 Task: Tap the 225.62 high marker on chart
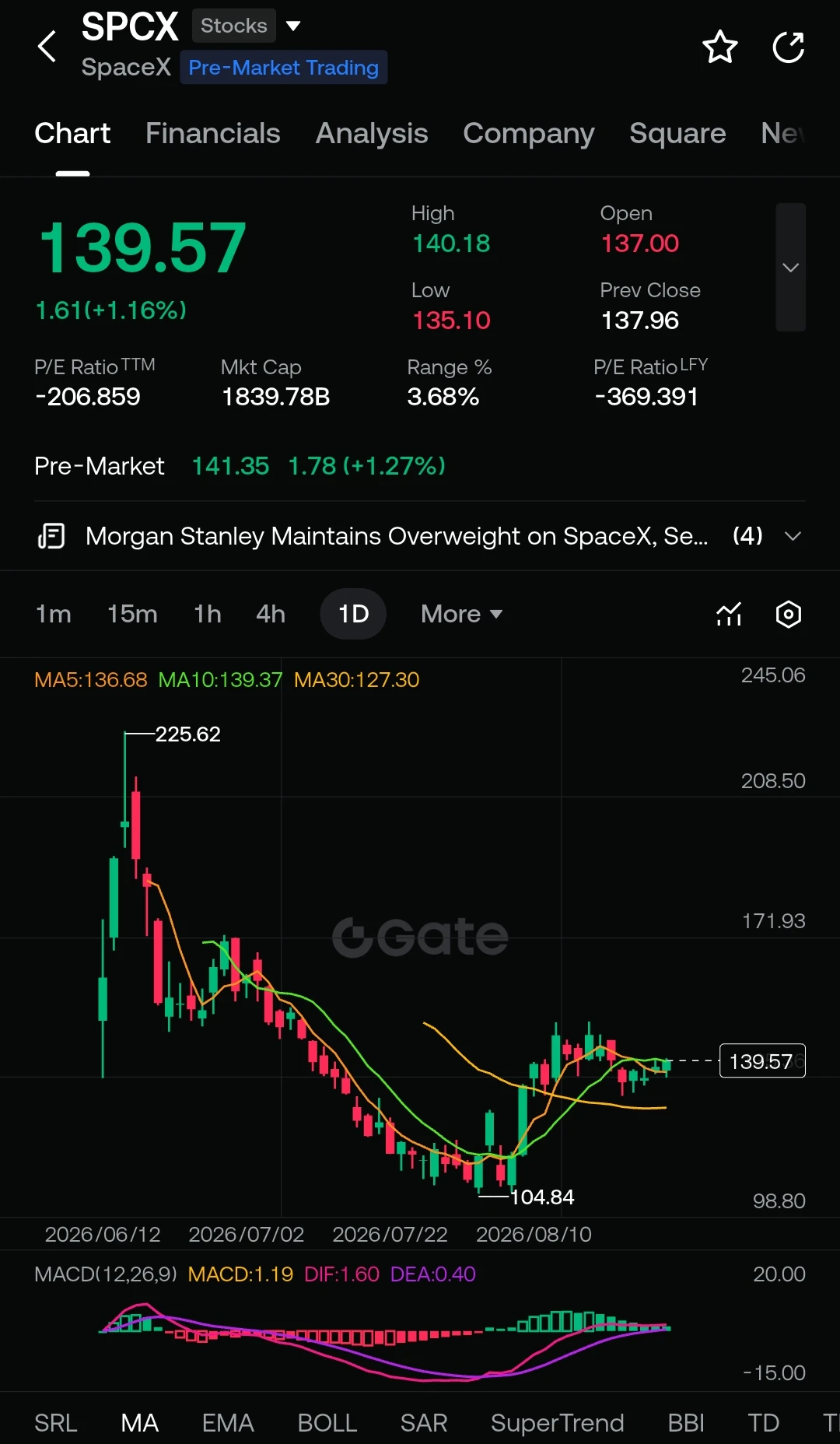coord(188,734)
